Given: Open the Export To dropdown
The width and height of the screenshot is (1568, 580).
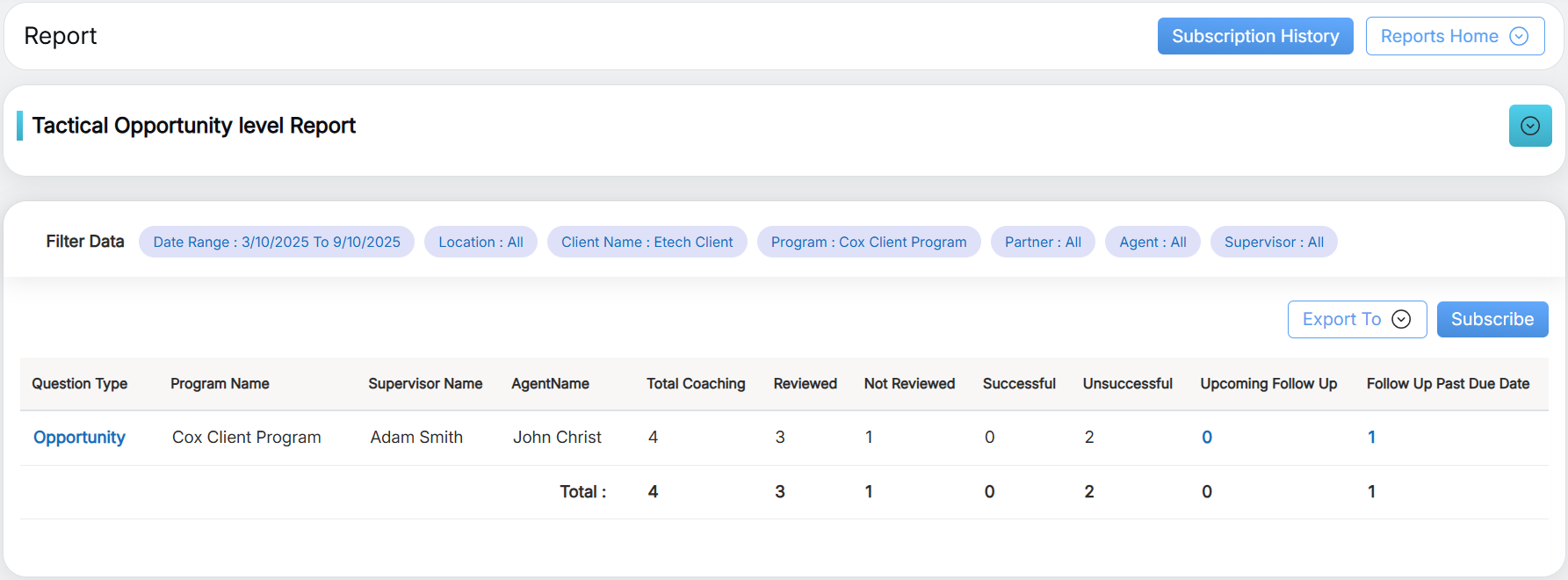Looking at the screenshot, I should point(1355,319).
